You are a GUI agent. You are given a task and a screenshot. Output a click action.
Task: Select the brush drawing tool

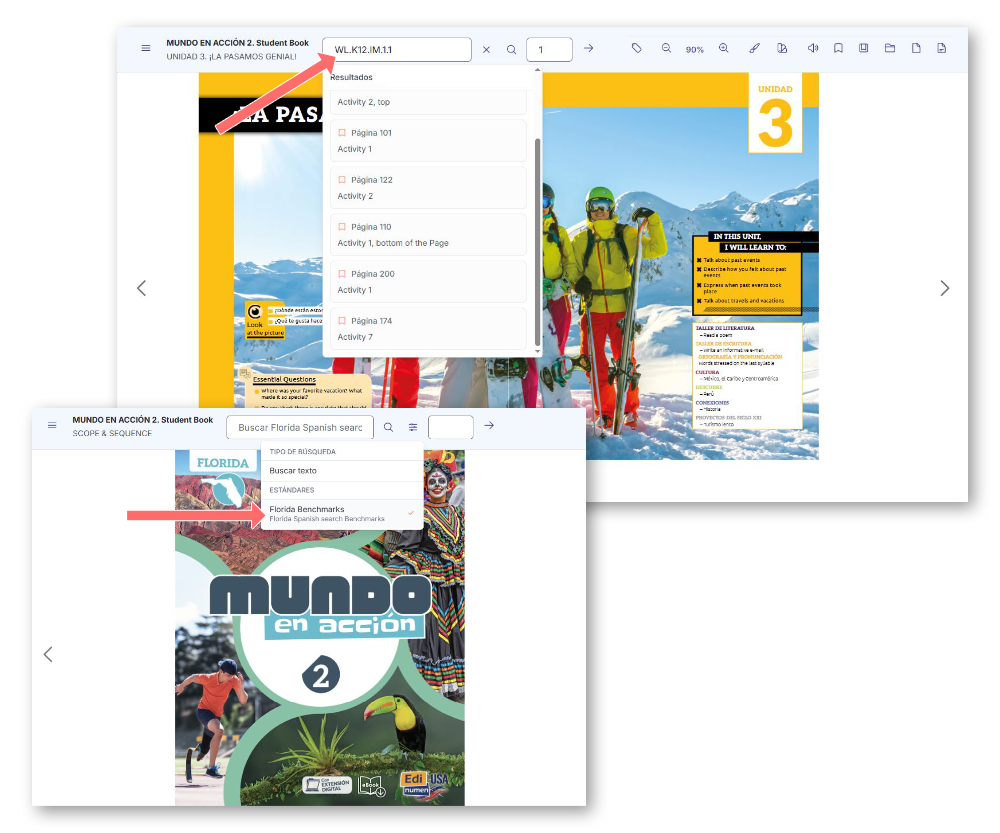[754, 48]
